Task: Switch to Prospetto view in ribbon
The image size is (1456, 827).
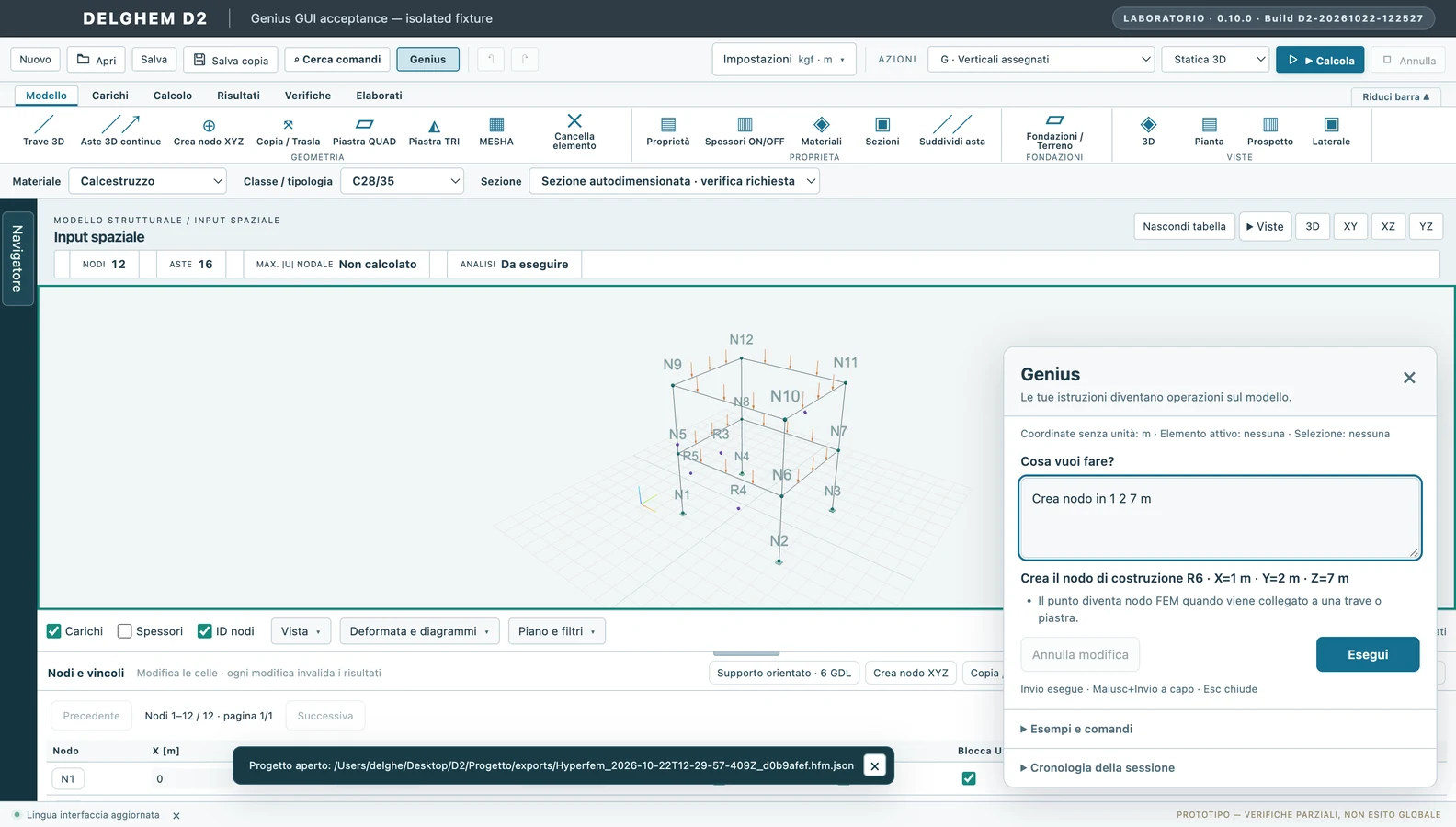Action: point(1270,130)
